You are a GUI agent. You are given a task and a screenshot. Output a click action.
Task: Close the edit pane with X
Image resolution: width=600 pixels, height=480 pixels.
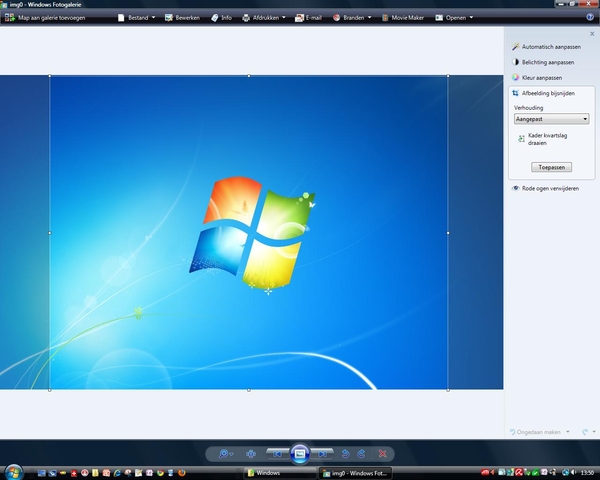(592, 34)
